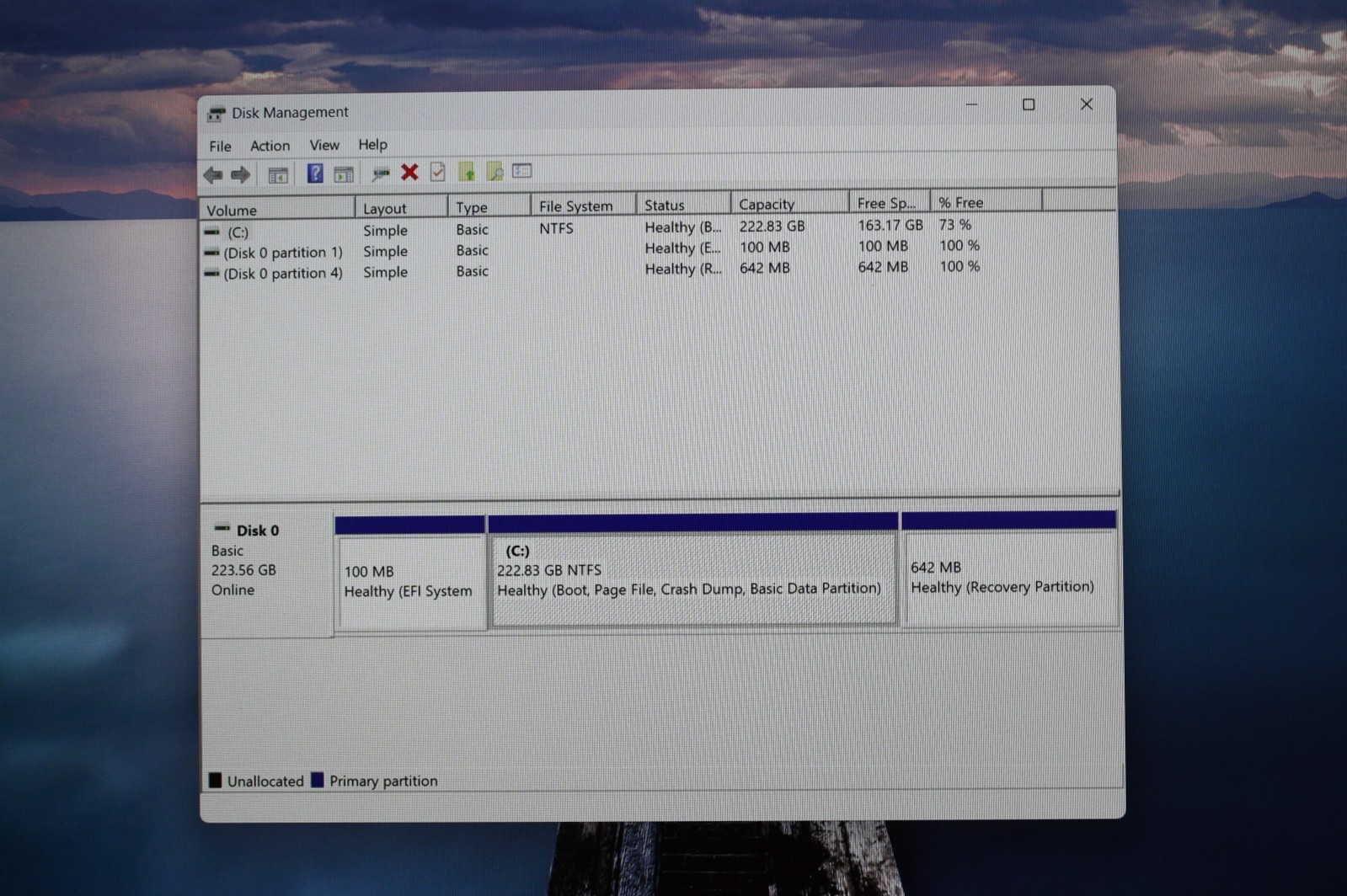Sort by the Type column header
This screenshot has height=896, width=1347.
[x=489, y=206]
